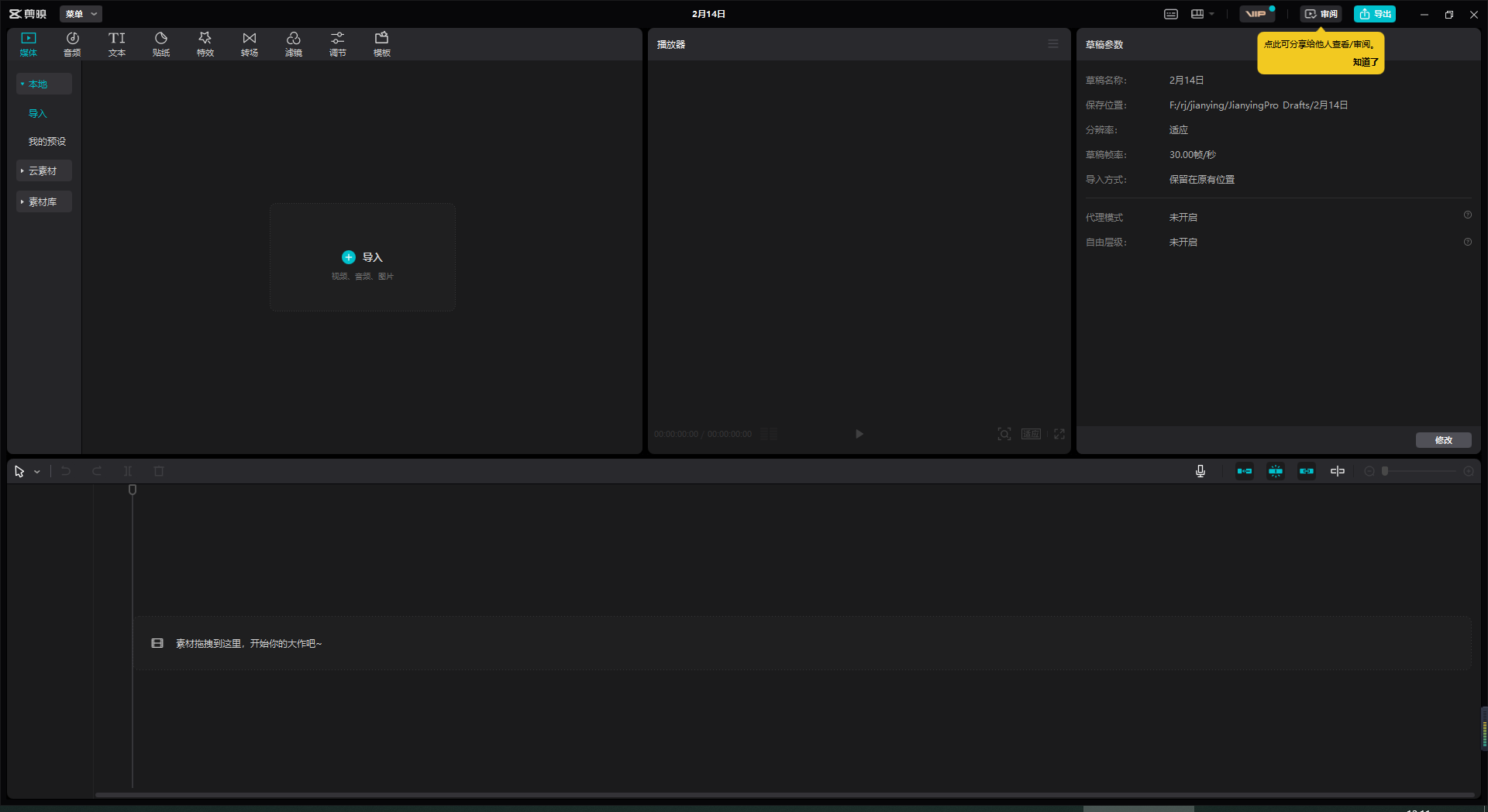This screenshot has width=1488, height=812.
Task: Click 未开启 next to 代理模式
Action: pyautogui.click(x=1183, y=218)
